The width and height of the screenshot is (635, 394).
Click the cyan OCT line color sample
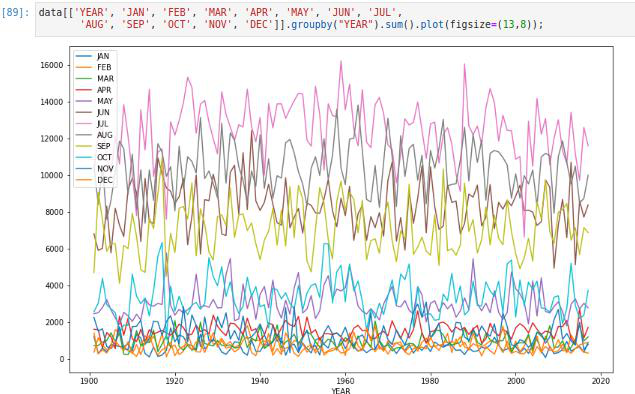[x=83, y=158]
